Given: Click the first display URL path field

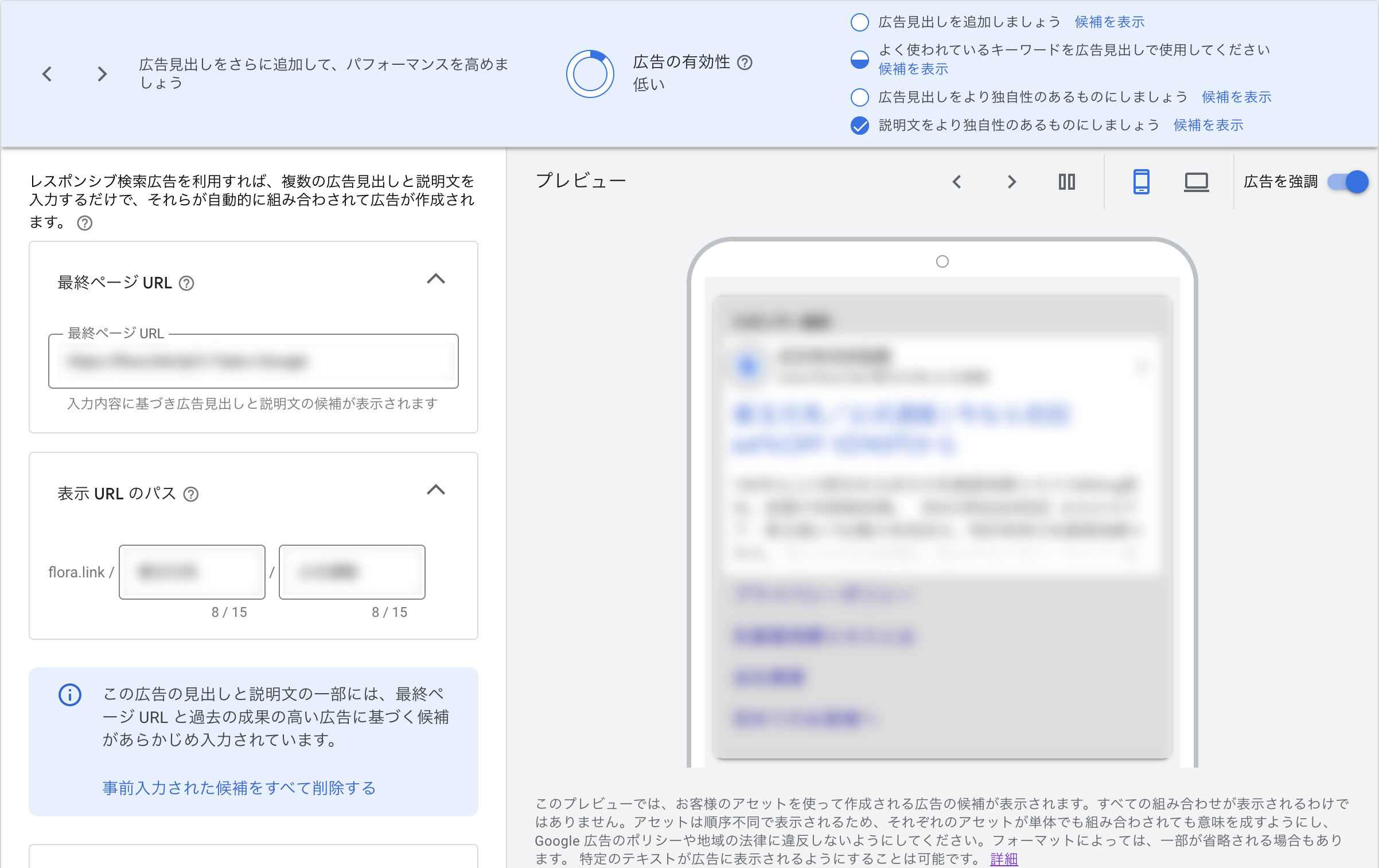Looking at the screenshot, I should [192, 572].
